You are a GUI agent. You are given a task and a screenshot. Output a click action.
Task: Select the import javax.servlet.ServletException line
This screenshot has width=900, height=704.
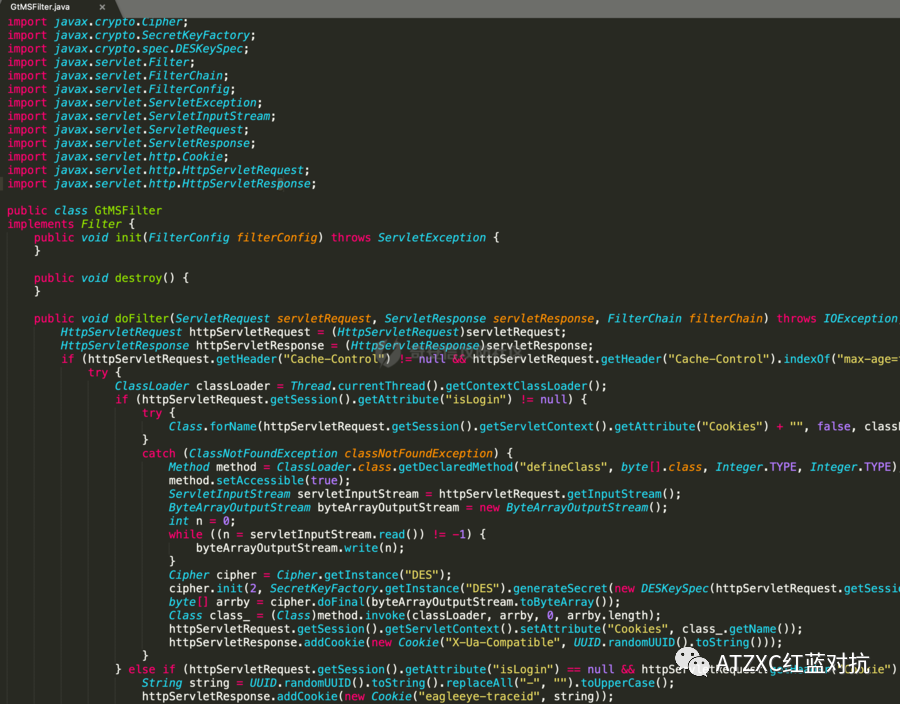coord(134,103)
